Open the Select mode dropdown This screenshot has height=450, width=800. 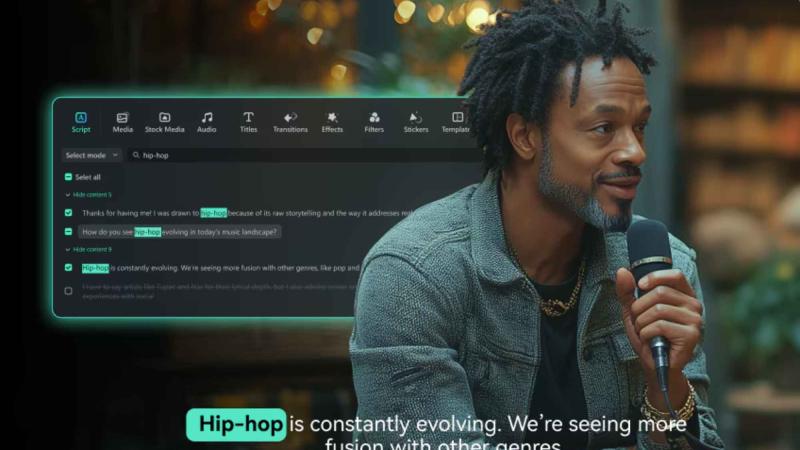click(x=91, y=155)
